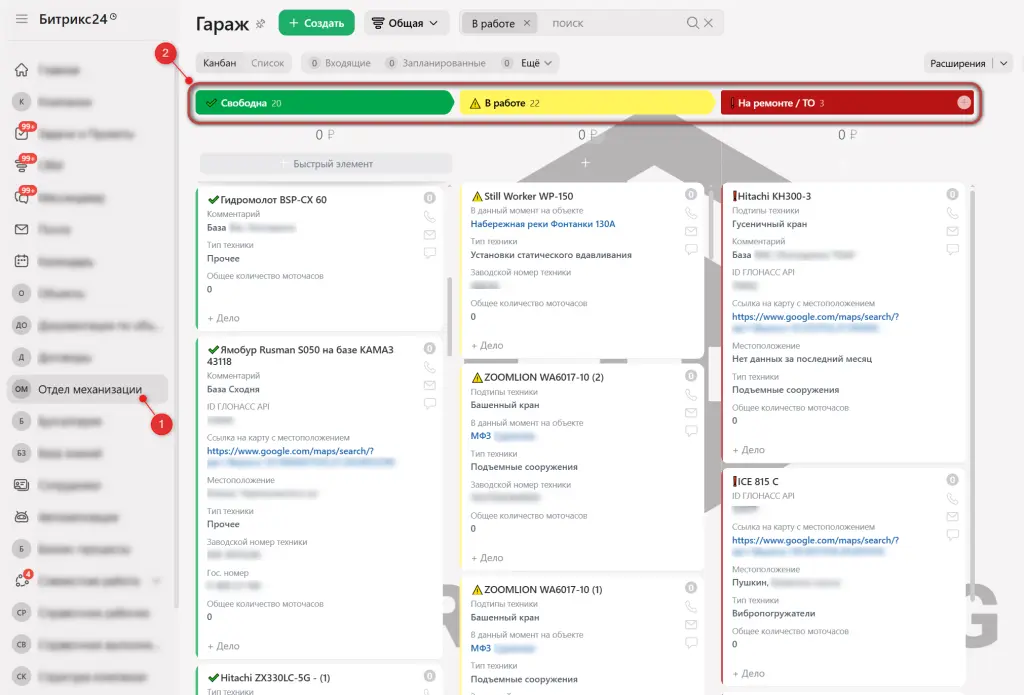Screen dimensions: 1024x695
Task: Click email icon on Still Worker WP-150 card
Action: tap(691, 231)
